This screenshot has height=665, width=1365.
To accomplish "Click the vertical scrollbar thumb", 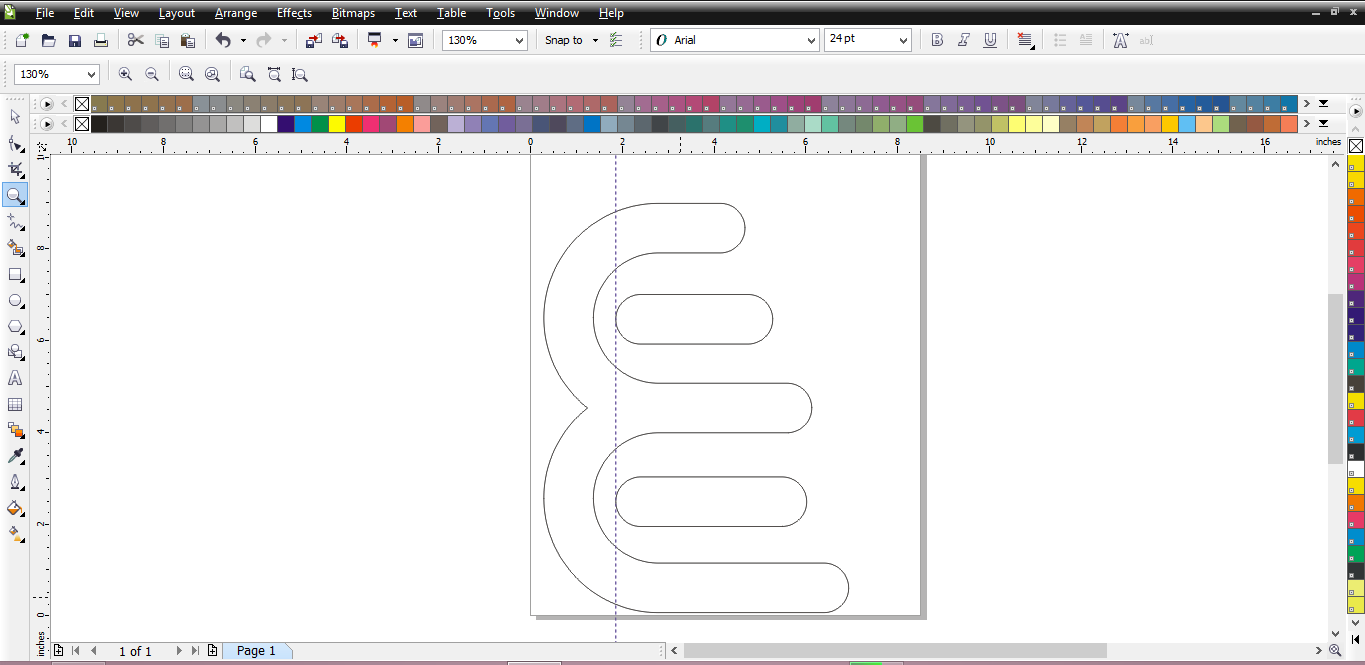I will point(1336,379).
